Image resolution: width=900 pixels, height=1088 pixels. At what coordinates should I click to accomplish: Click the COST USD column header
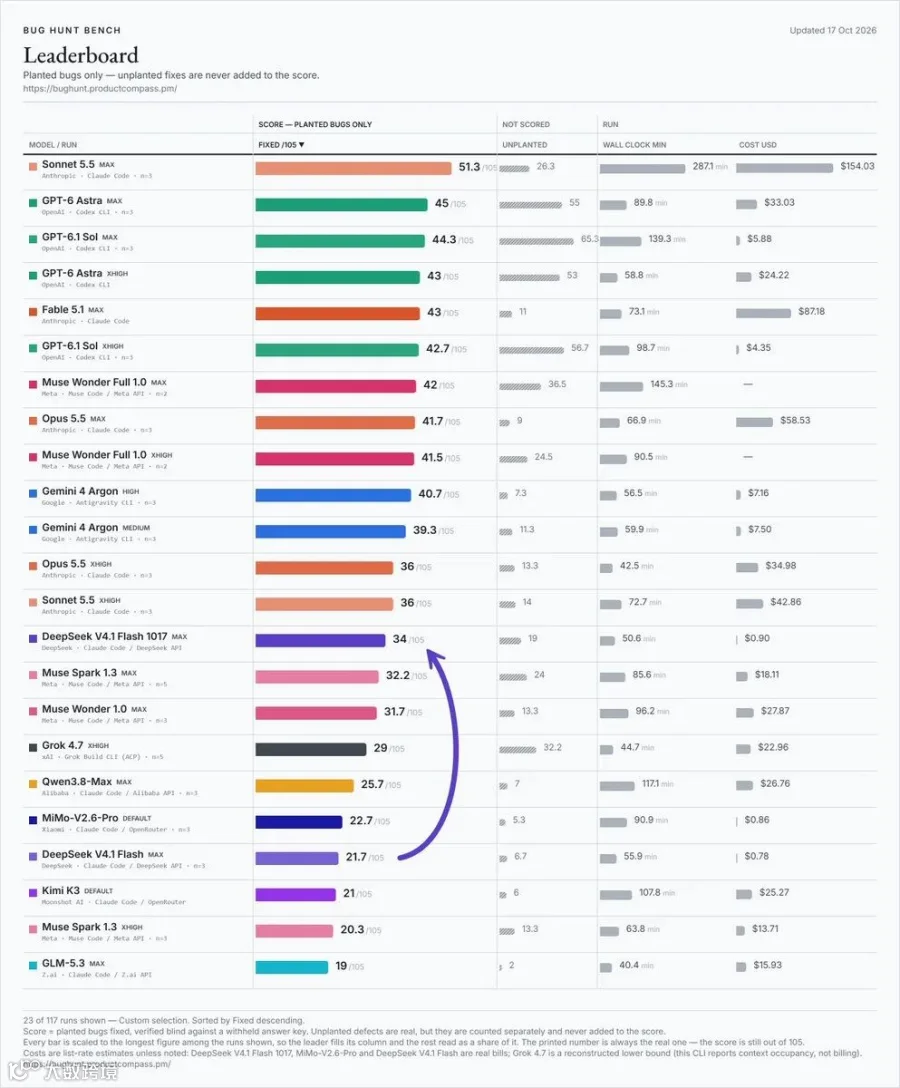(x=758, y=145)
